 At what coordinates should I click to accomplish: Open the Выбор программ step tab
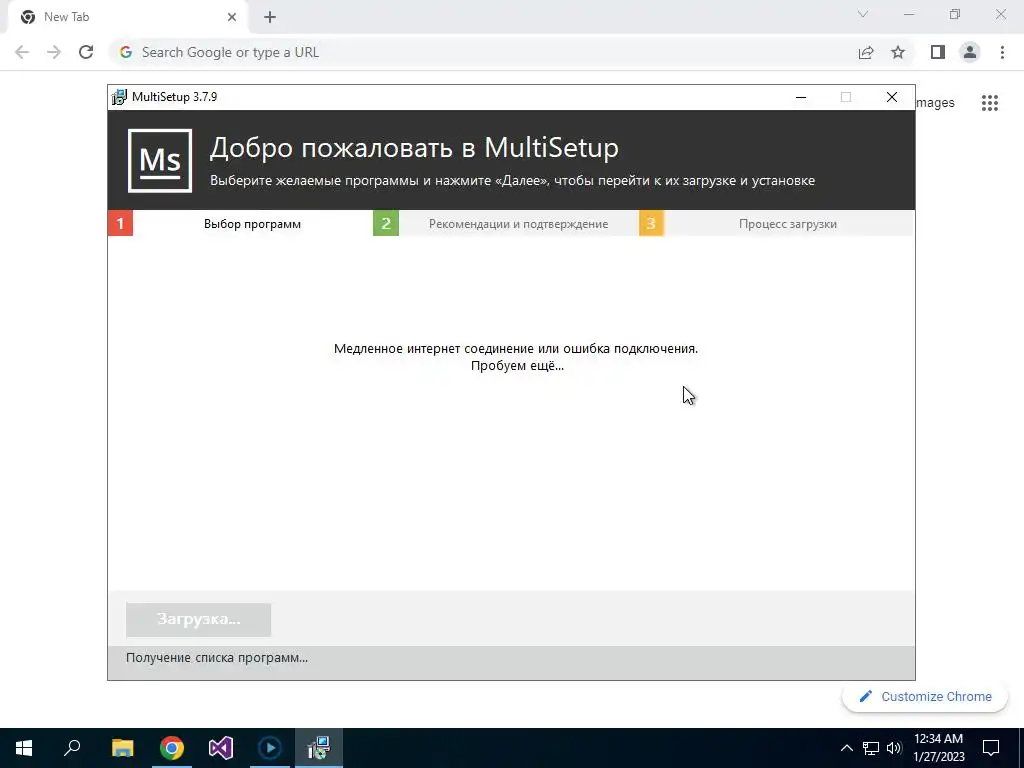point(252,223)
